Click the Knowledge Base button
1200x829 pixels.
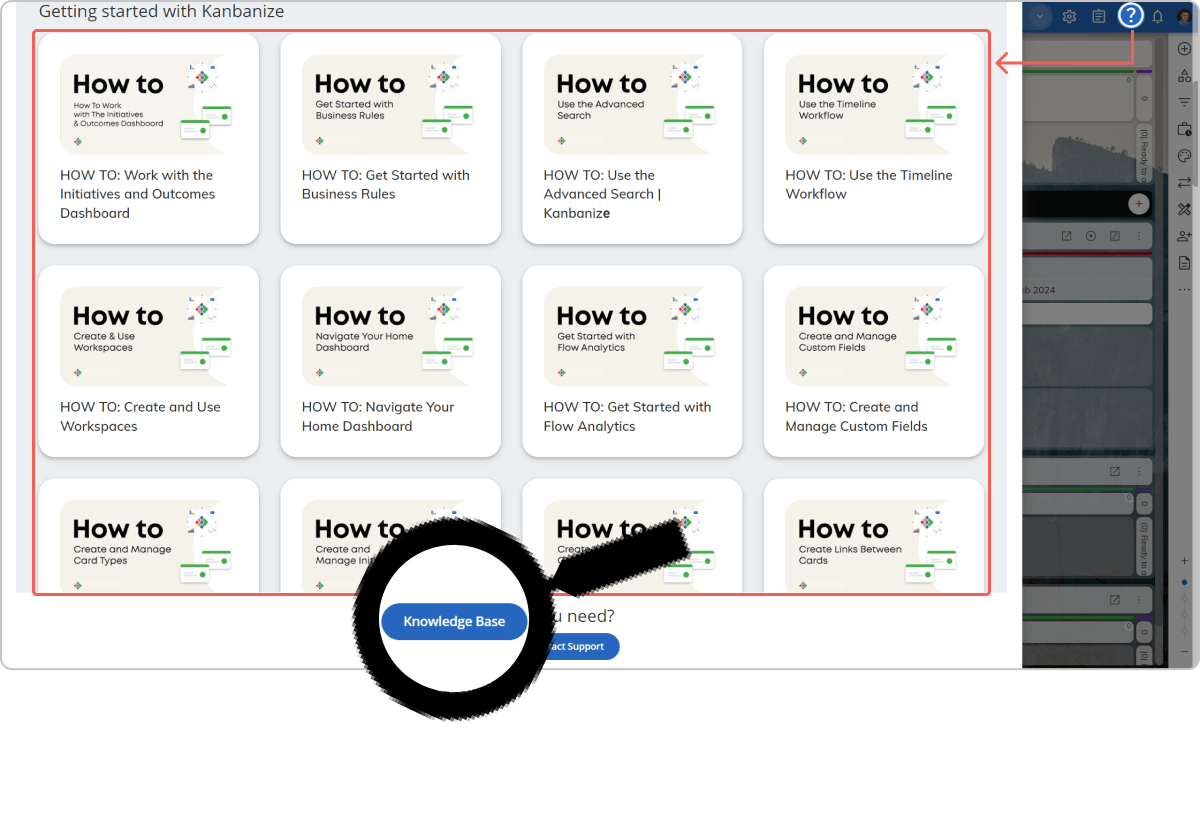click(454, 621)
